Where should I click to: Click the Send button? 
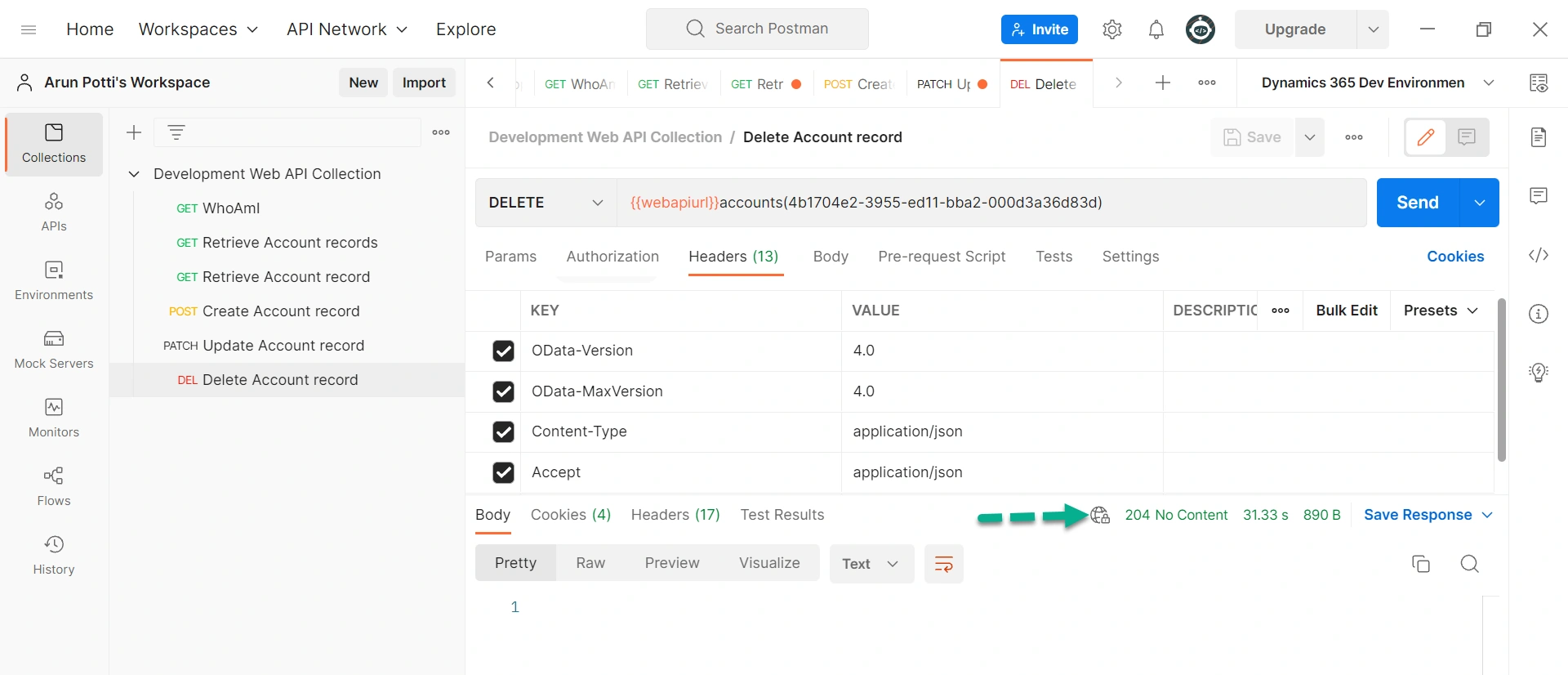pyautogui.click(x=1418, y=203)
